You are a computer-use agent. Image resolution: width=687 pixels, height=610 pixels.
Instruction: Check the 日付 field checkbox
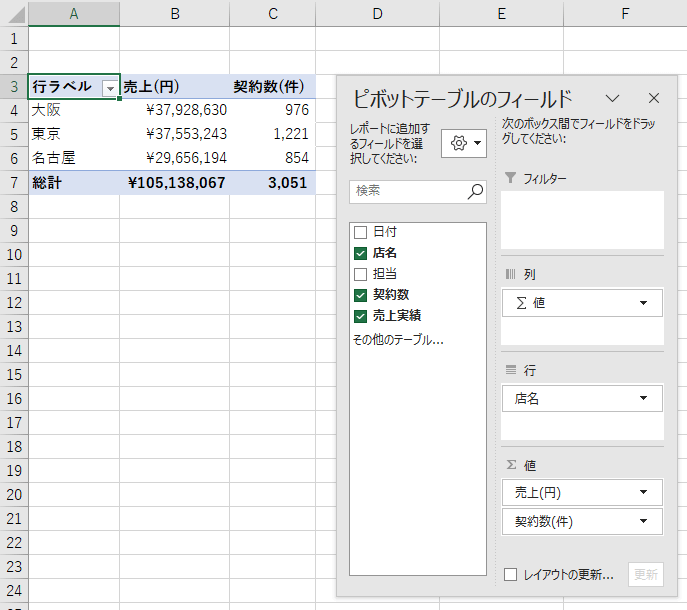click(x=361, y=232)
